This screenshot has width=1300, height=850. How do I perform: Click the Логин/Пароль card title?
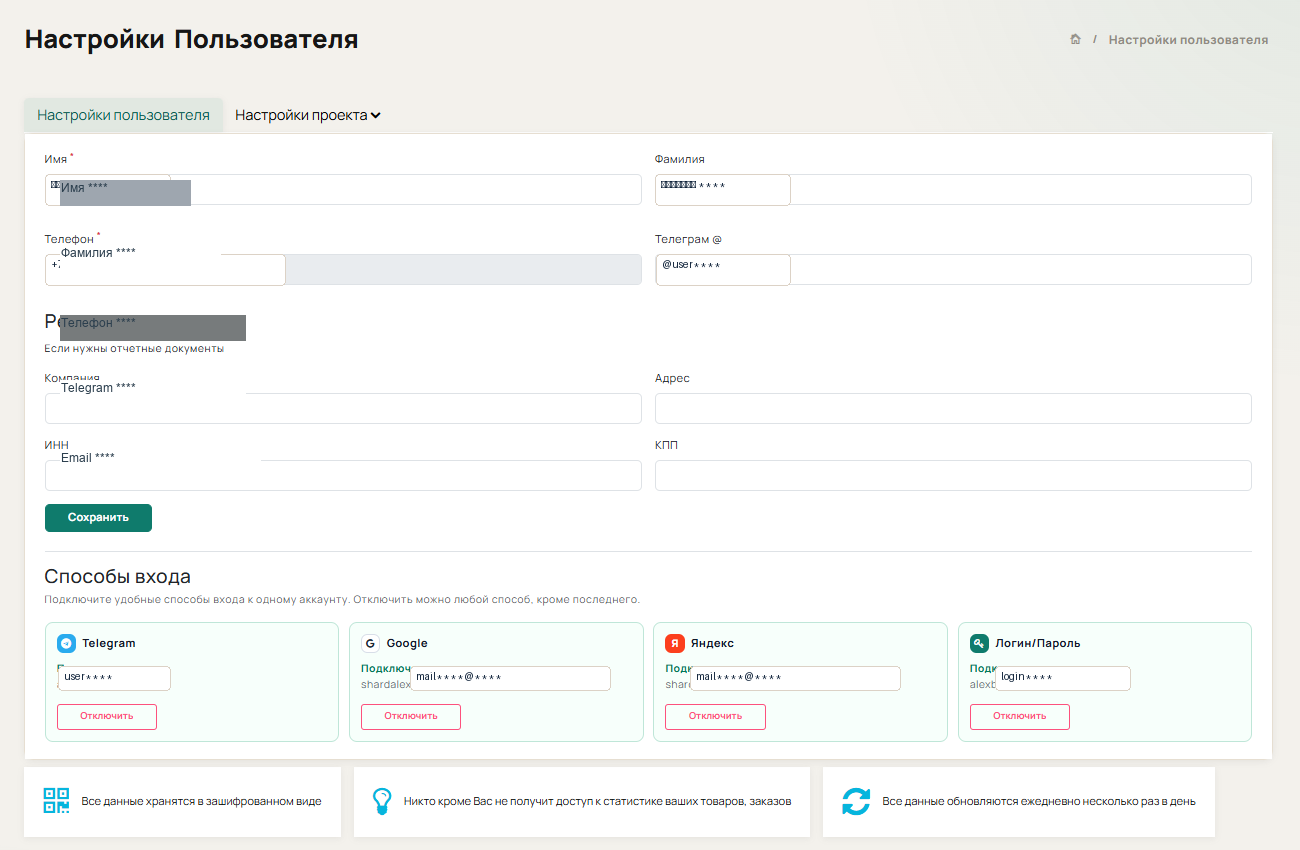[1038, 643]
